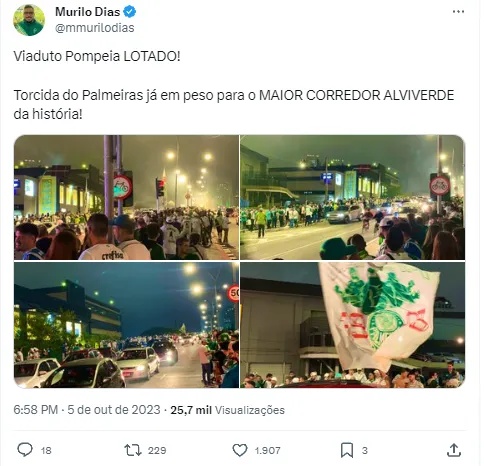Open the @mmurilodias handle link
This screenshot has width=484, height=466.
tap(95, 28)
